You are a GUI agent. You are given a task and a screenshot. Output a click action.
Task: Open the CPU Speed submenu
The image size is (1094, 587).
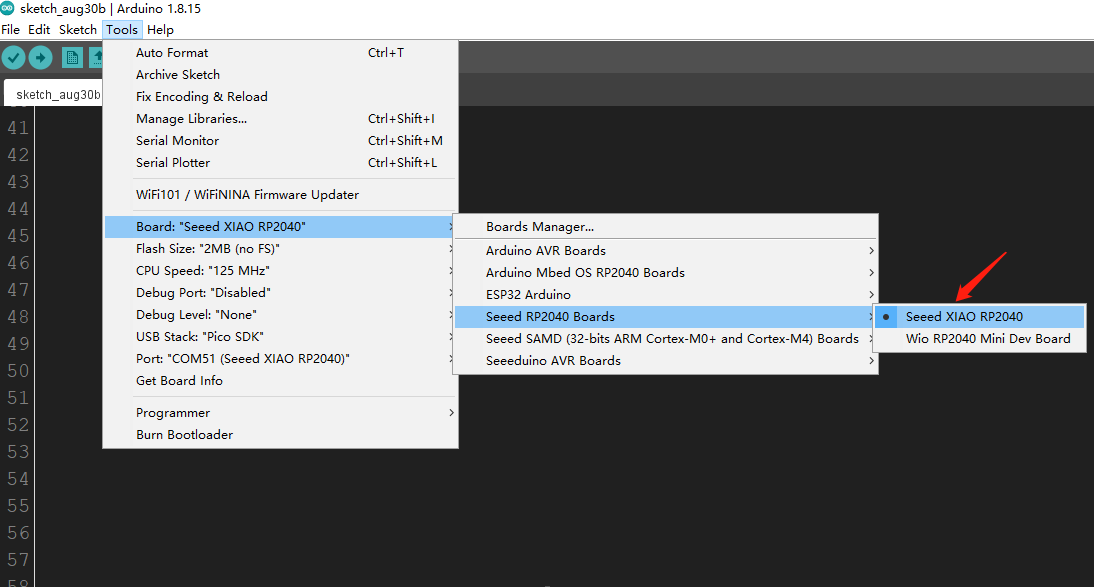tap(280, 271)
